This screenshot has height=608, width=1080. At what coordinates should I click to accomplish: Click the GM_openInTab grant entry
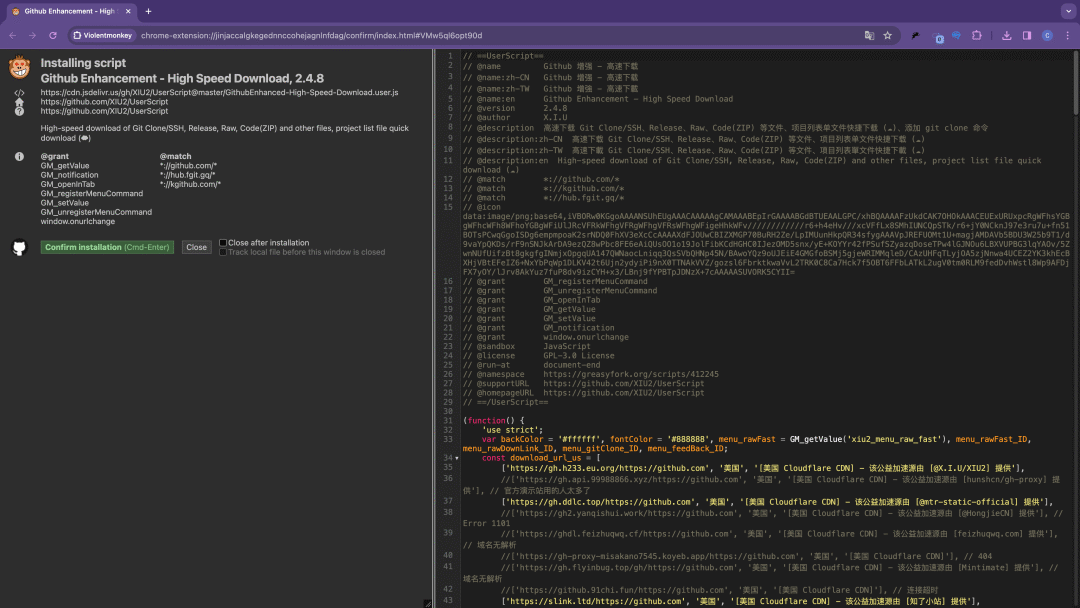(x=68, y=184)
